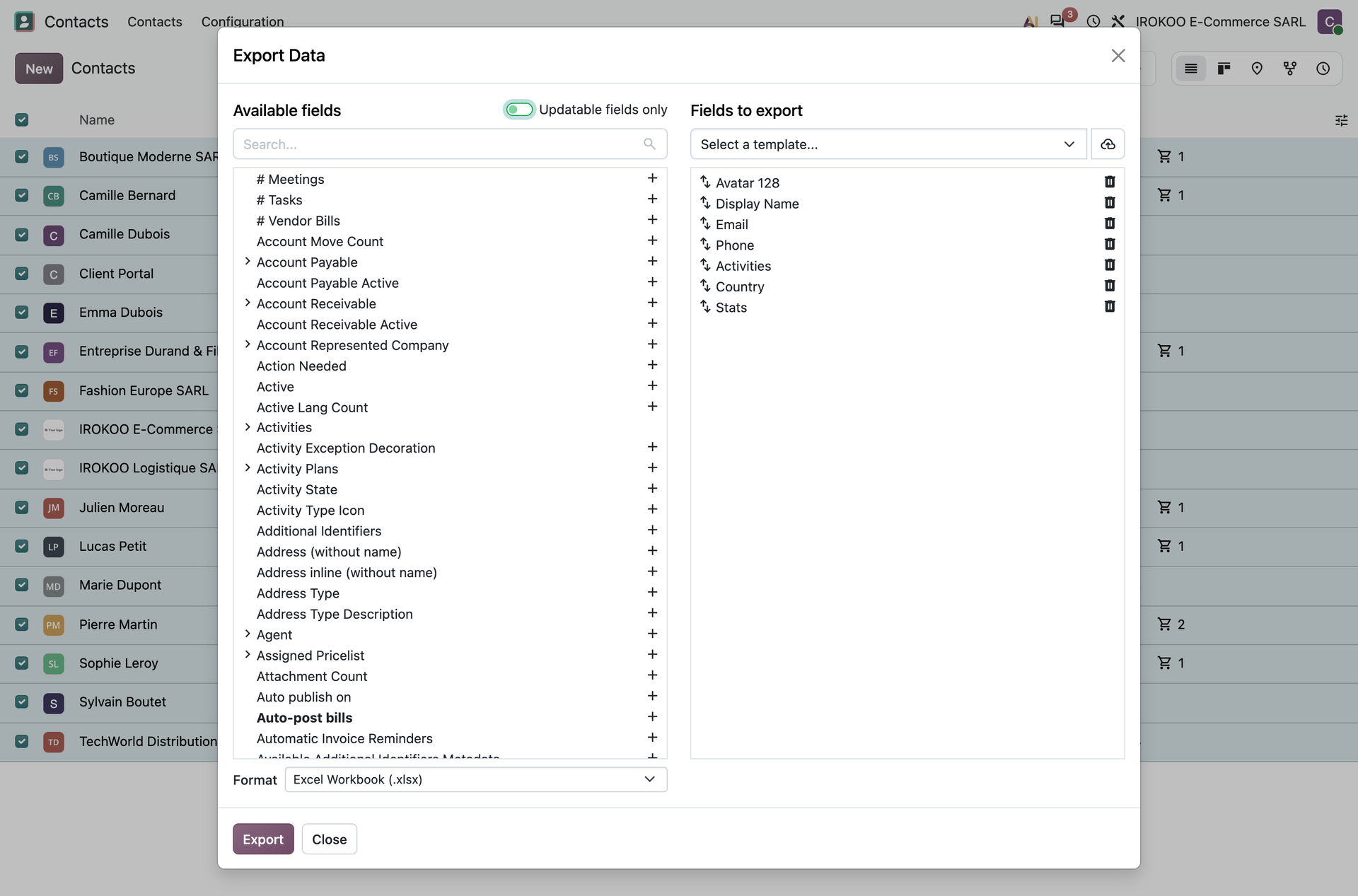Expand the Activities field node
This screenshot has width=1358, height=896.
(248, 427)
